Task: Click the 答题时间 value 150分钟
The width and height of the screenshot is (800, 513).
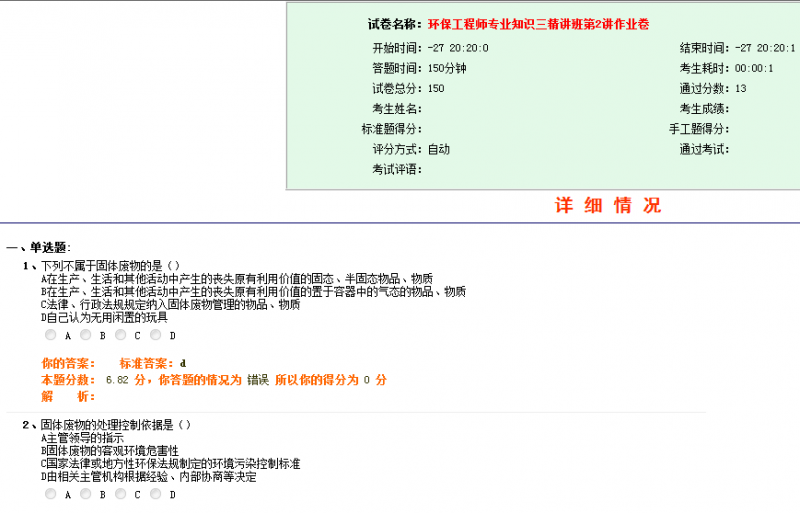Action: pos(447,68)
